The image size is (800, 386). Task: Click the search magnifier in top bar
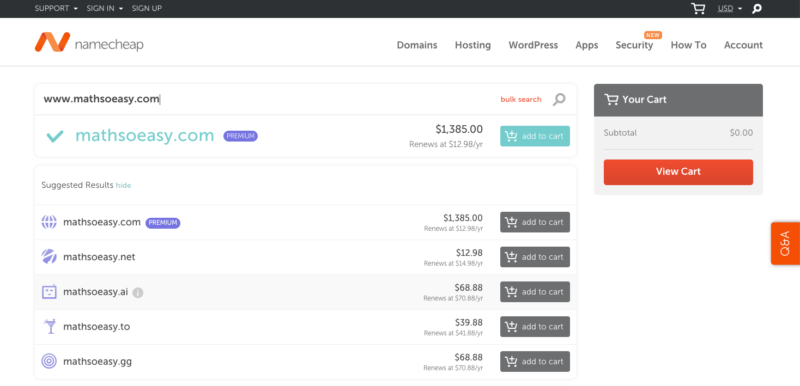tap(757, 9)
